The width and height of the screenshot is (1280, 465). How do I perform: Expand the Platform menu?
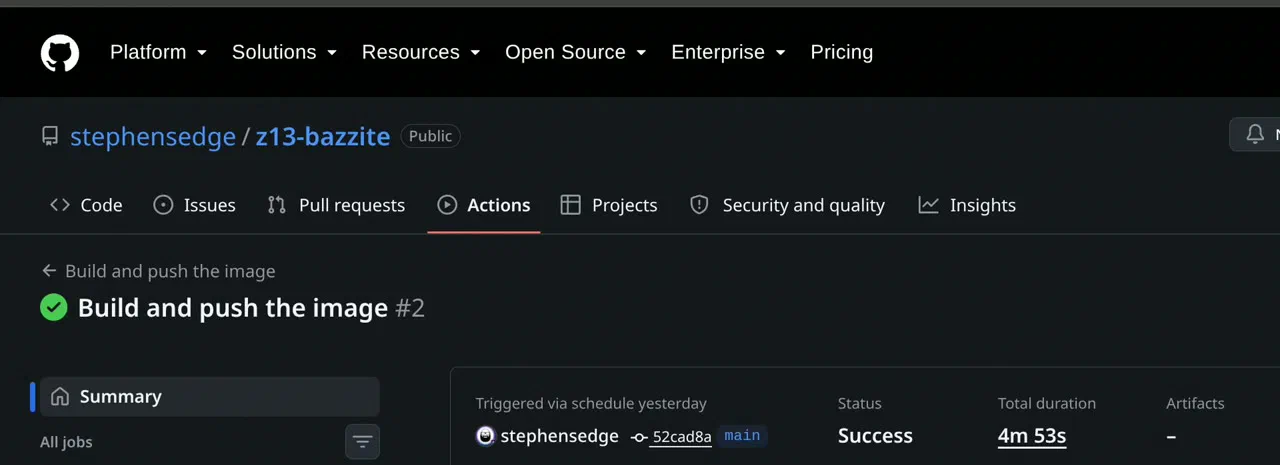[x=158, y=52]
